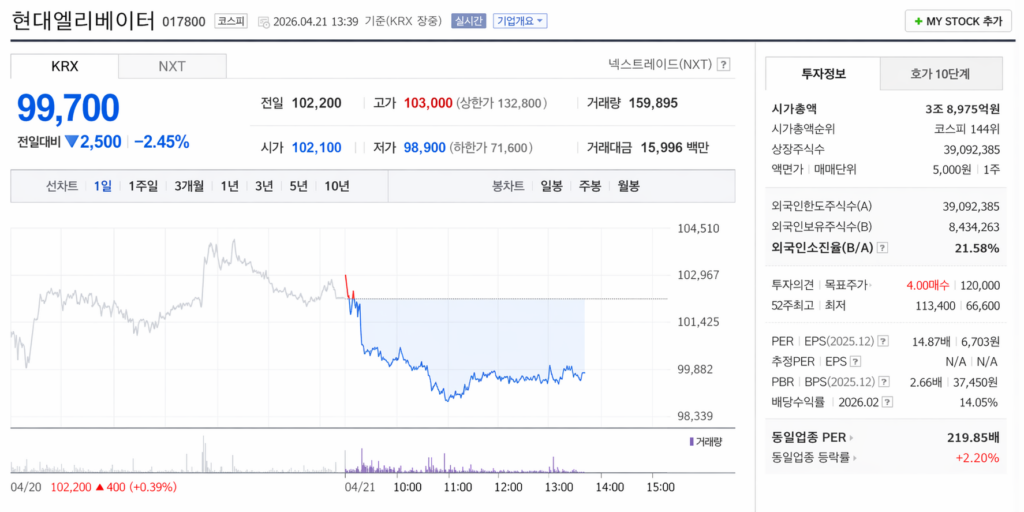Switch to the NXT tab
Image resolution: width=1024 pixels, height=512 pixels.
click(x=172, y=66)
